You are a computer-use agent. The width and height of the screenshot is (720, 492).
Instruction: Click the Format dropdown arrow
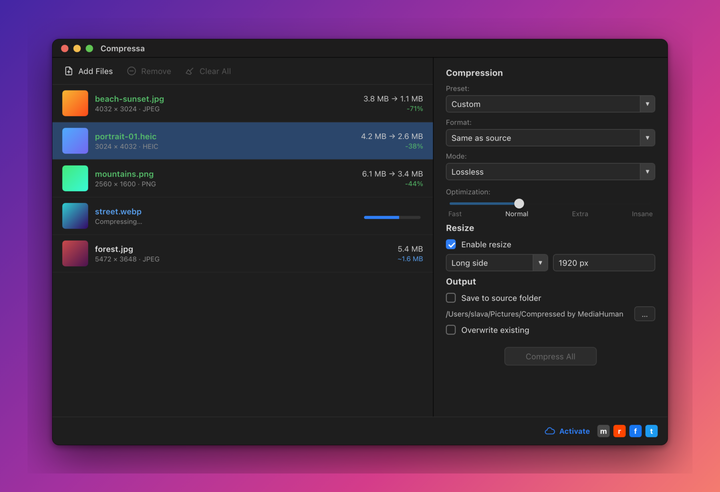(647, 138)
